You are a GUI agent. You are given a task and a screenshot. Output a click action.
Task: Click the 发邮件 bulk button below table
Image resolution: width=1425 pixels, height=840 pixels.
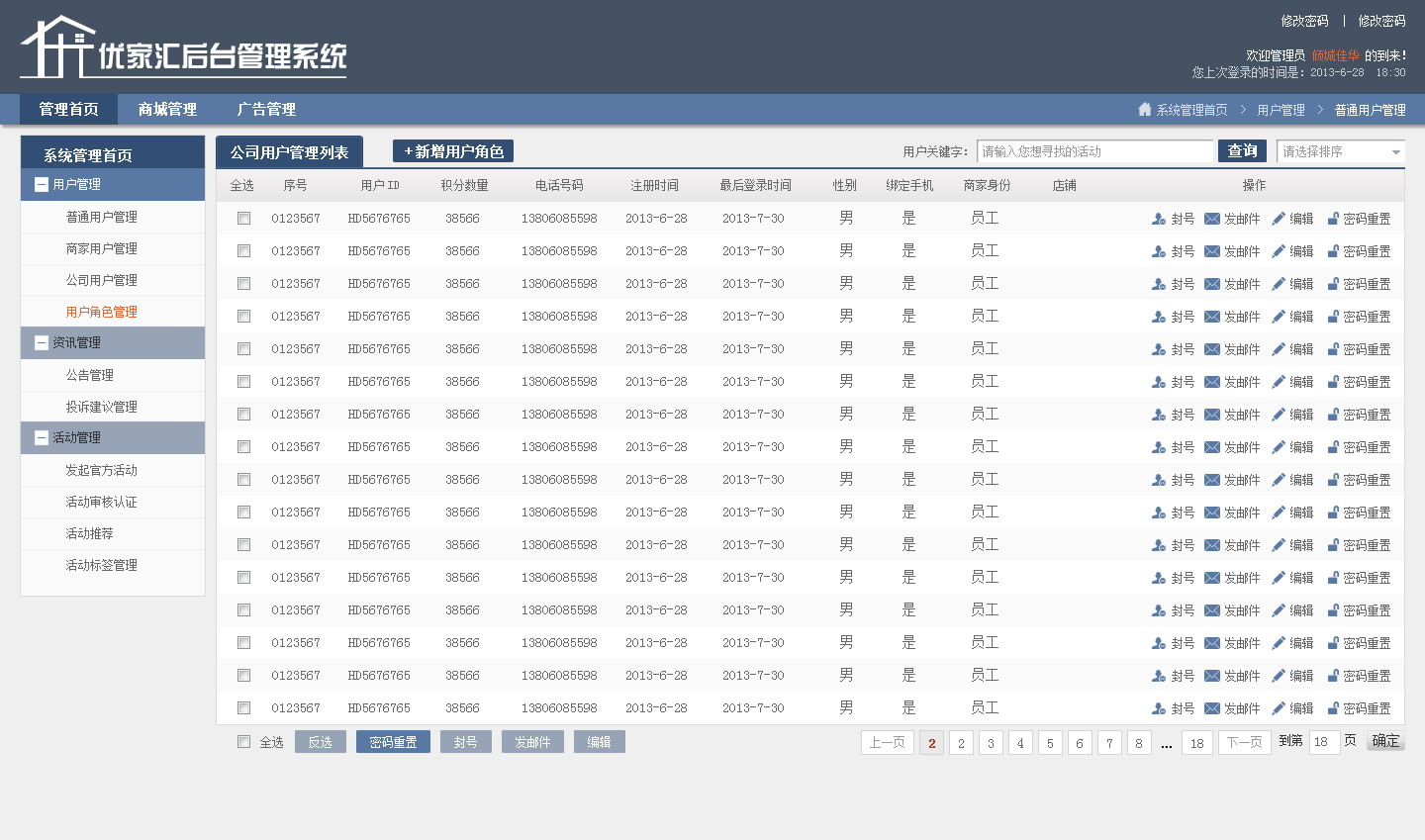(532, 742)
